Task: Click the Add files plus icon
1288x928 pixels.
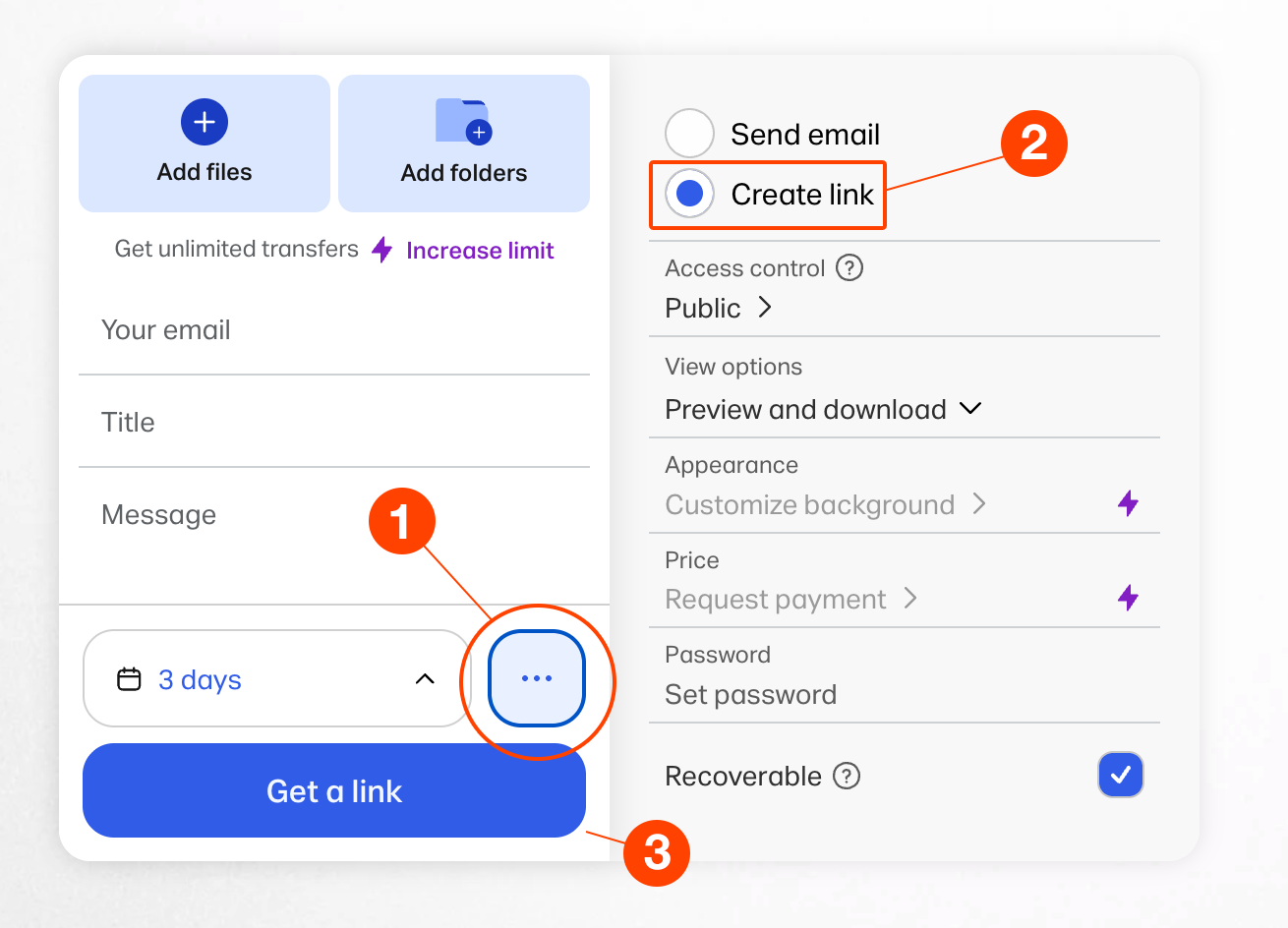Action: (x=205, y=122)
